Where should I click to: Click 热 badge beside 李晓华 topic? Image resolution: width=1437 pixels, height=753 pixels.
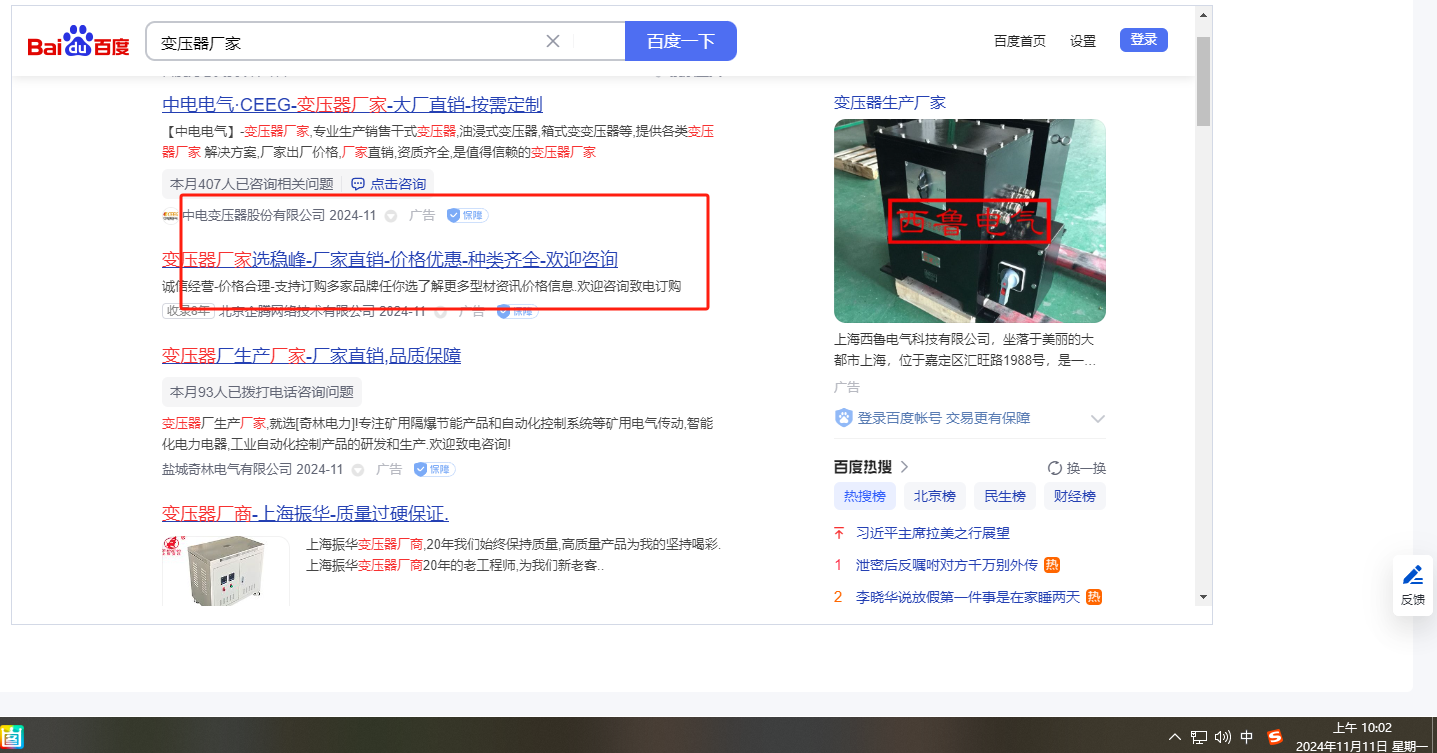pos(1094,597)
